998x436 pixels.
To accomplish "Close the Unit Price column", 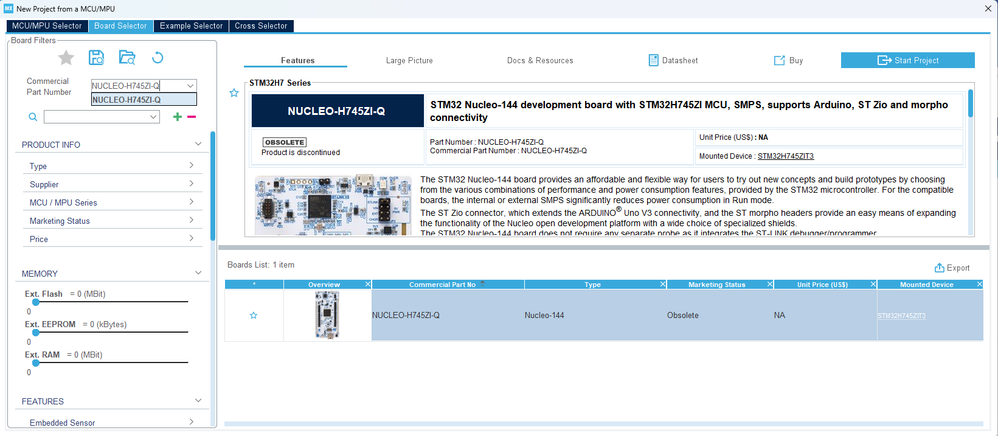I will (x=873, y=285).
